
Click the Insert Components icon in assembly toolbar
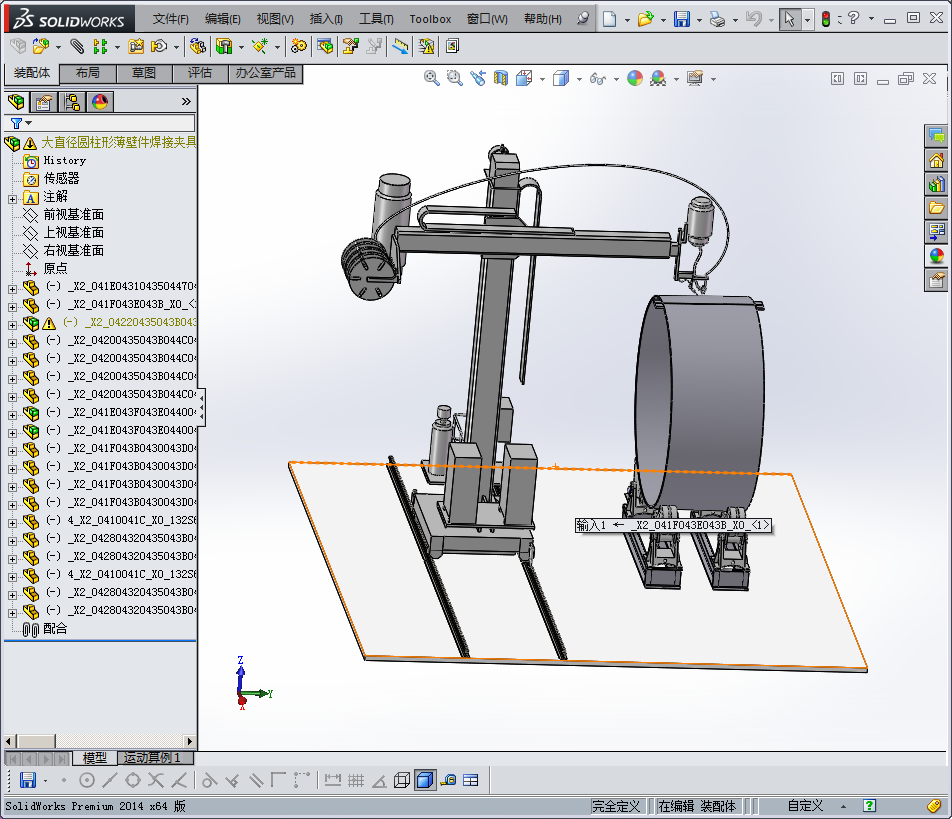click(x=41, y=46)
